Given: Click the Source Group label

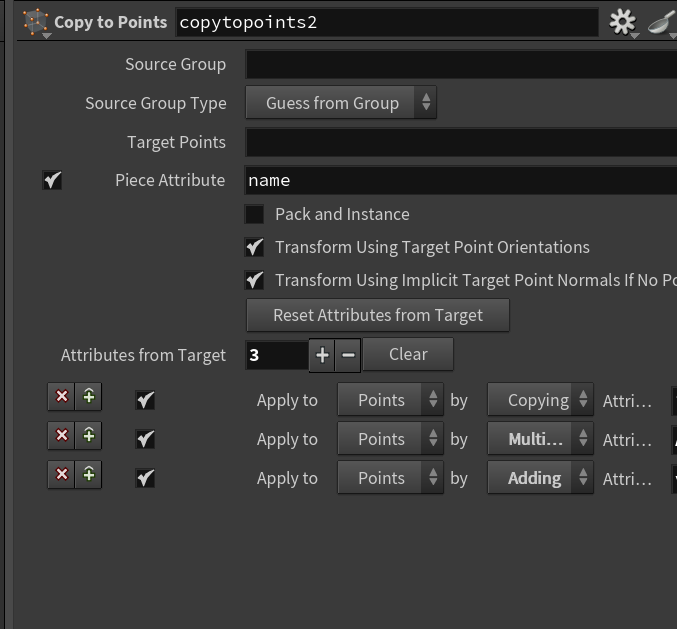Looking at the screenshot, I should (x=175, y=64).
